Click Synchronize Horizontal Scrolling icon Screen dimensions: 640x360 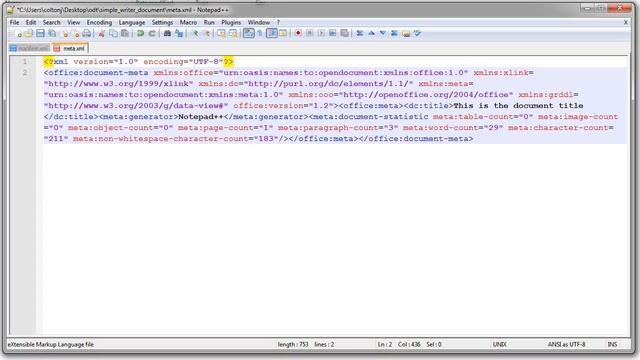pos(233,34)
